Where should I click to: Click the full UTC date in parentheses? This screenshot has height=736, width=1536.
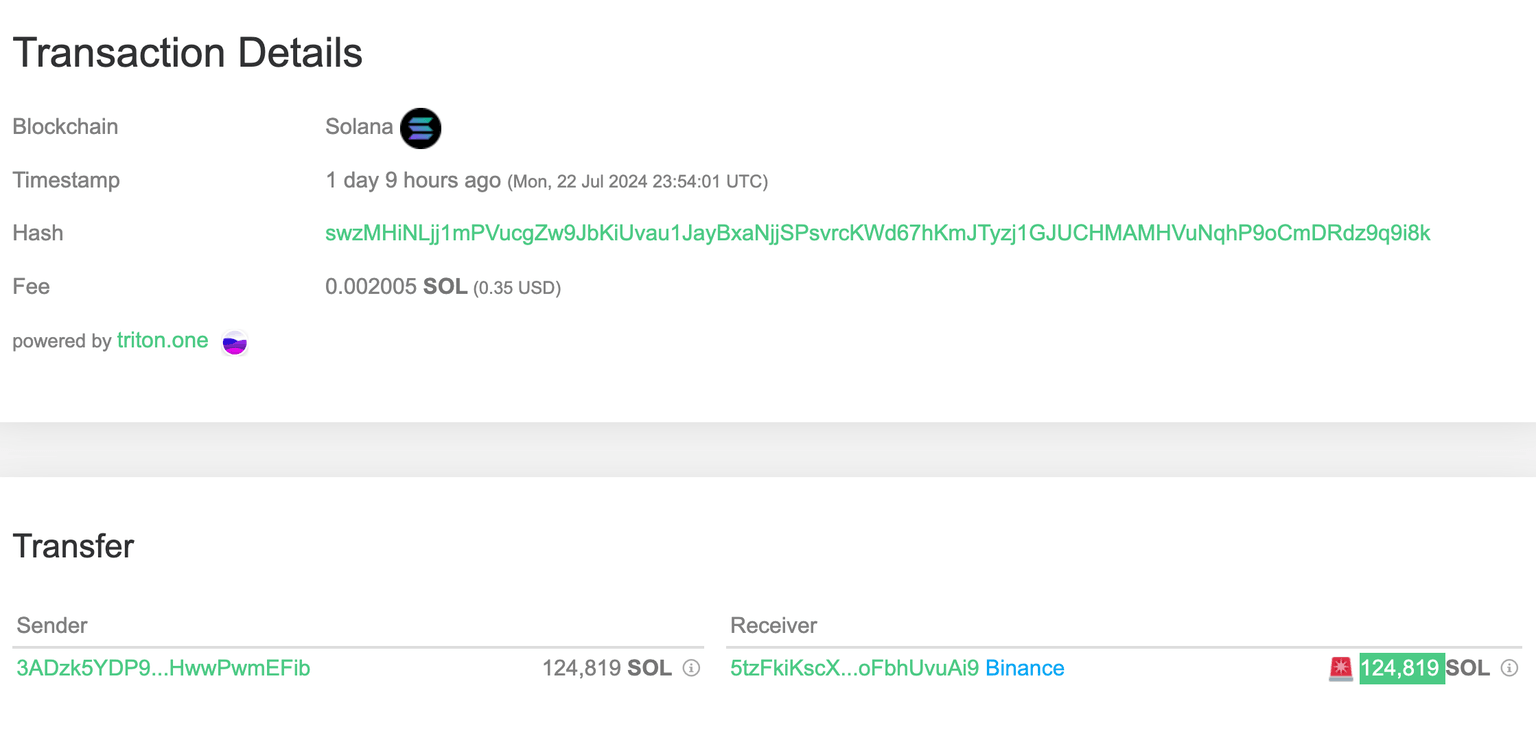click(x=638, y=182)
